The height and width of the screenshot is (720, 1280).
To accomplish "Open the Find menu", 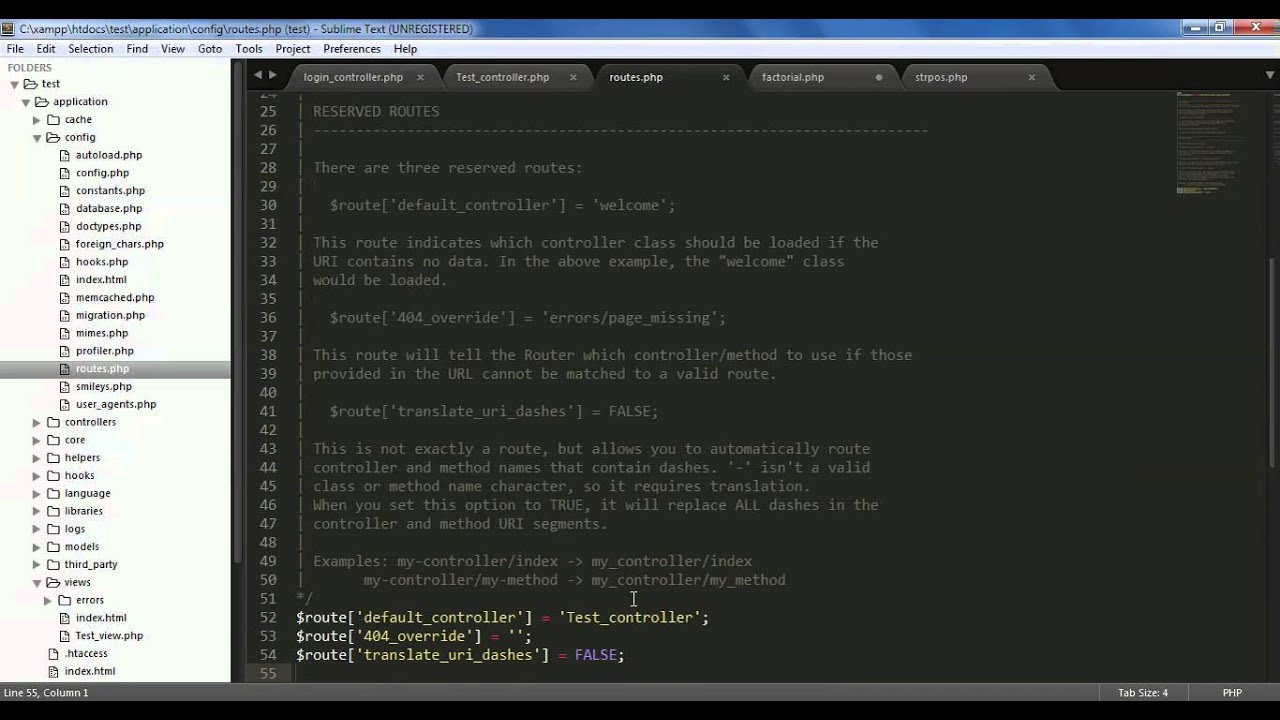I will [x=137, y=49].
